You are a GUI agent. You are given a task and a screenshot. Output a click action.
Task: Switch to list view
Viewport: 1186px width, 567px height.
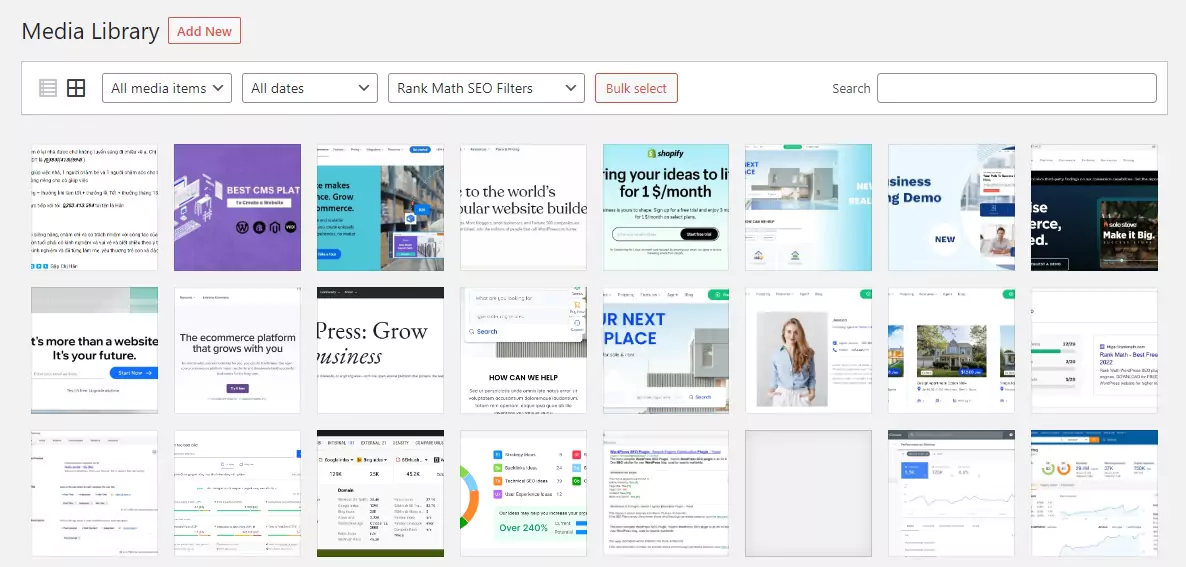pos(48,88)
